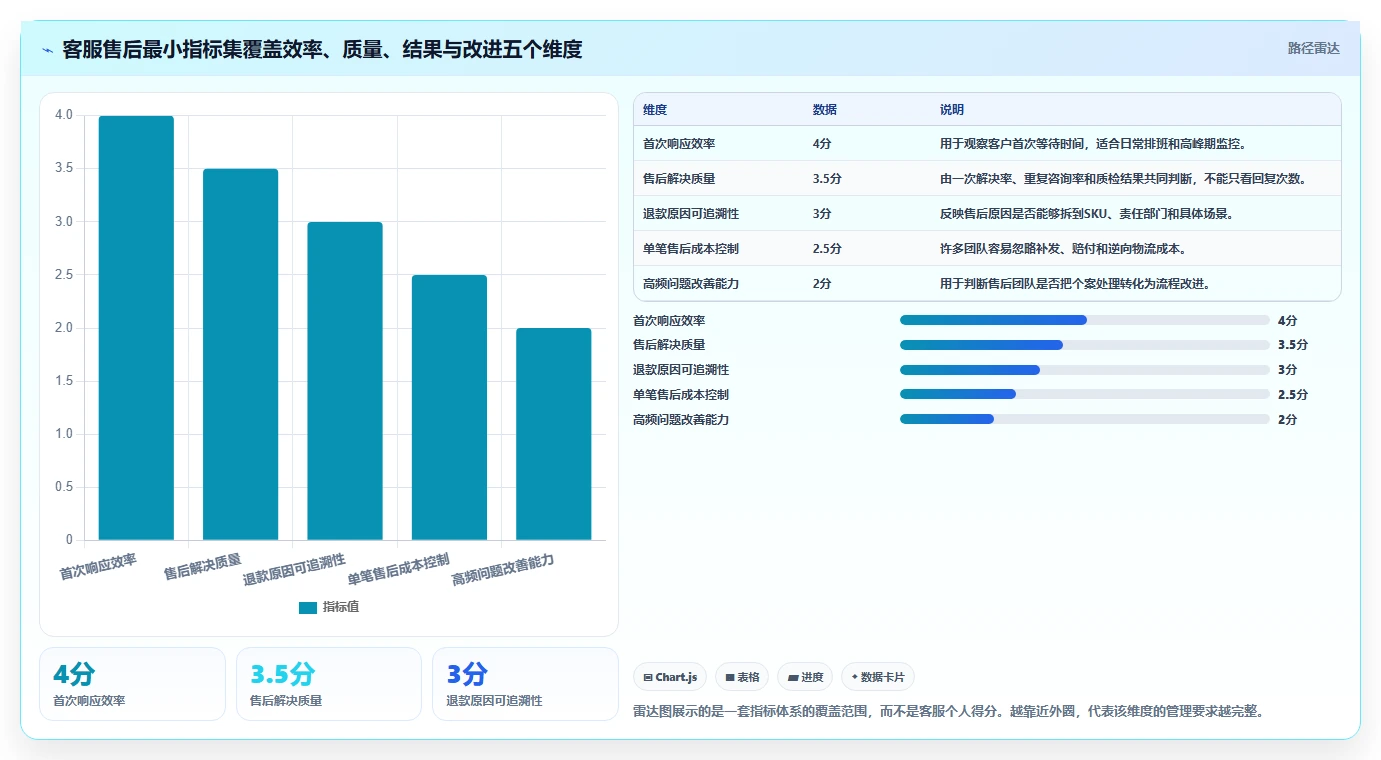Click the 首次响应效率 progress bar
The image size is (1381, 760).
[x=1085, y=320]
